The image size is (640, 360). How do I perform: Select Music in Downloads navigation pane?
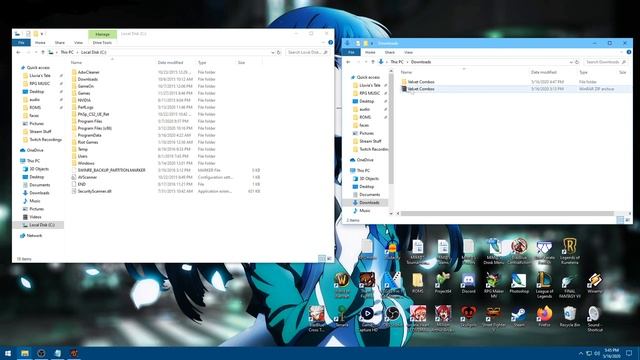pyautogui.click(x=364, y=211)
